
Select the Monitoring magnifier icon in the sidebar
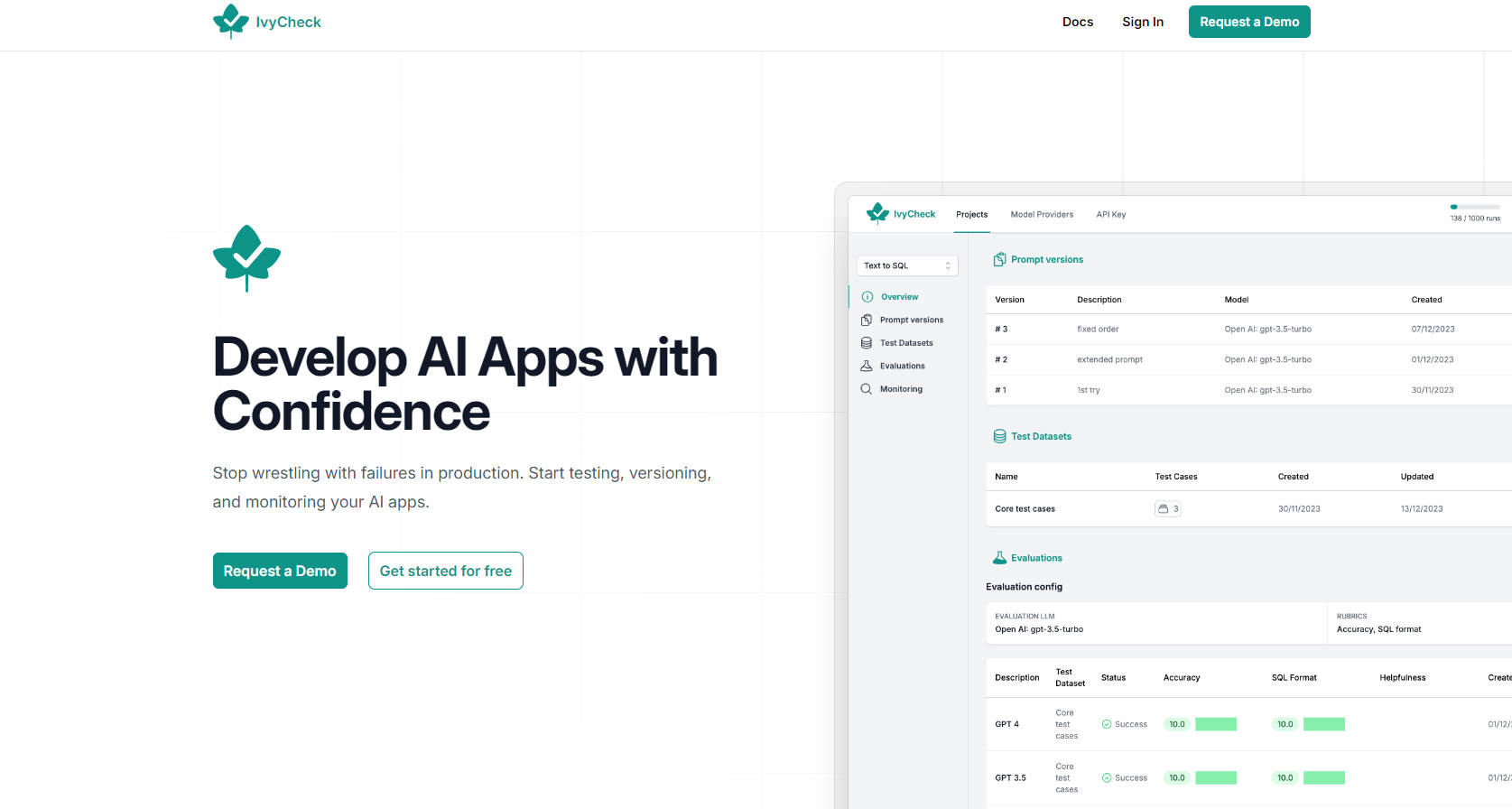tap(867, 389)
